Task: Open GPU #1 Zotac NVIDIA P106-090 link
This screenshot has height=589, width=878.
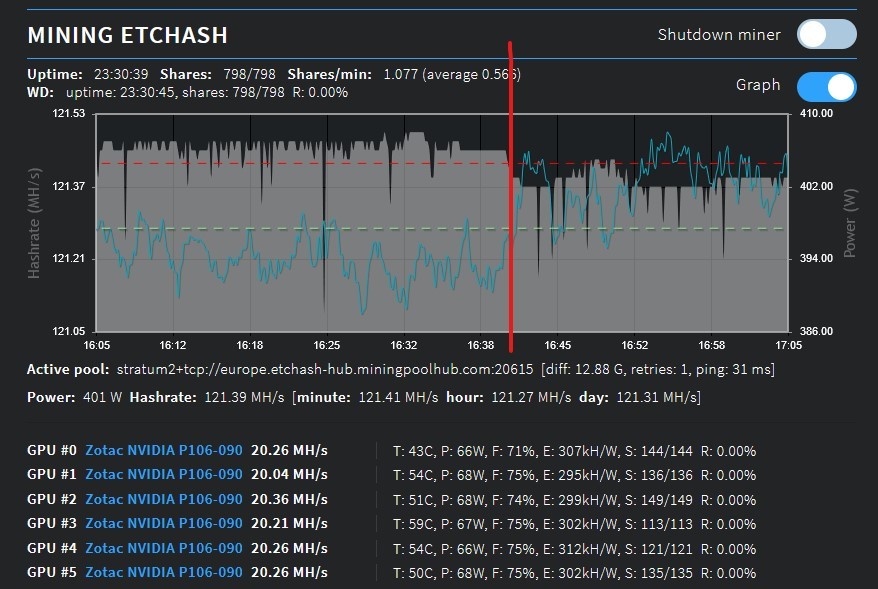Action: [164, 474]
